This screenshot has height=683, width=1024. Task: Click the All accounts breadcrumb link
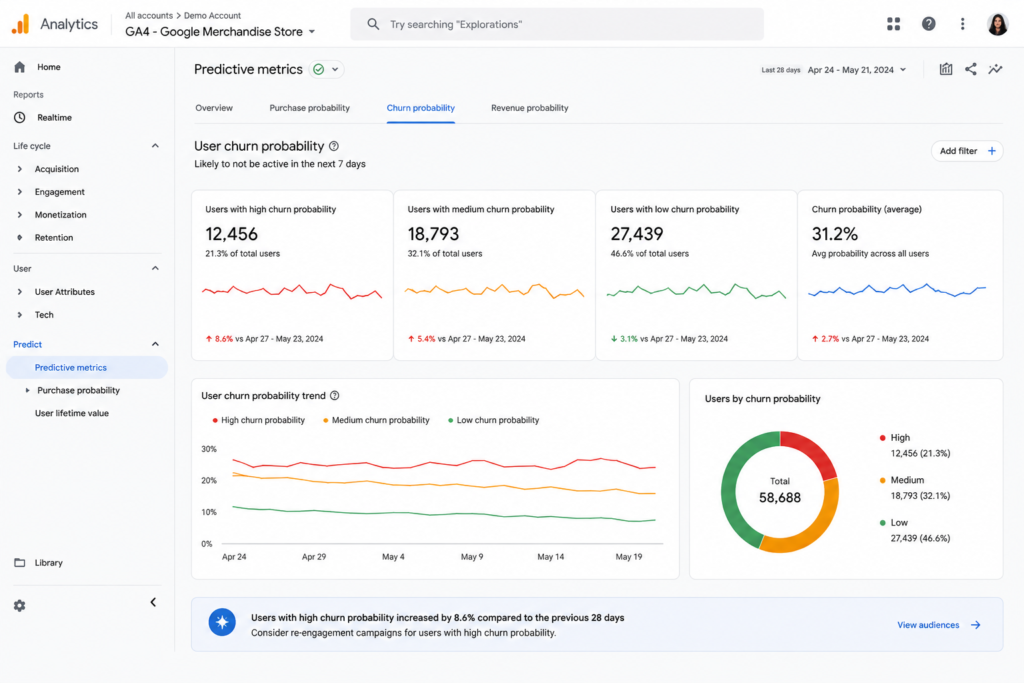[149, 15]
